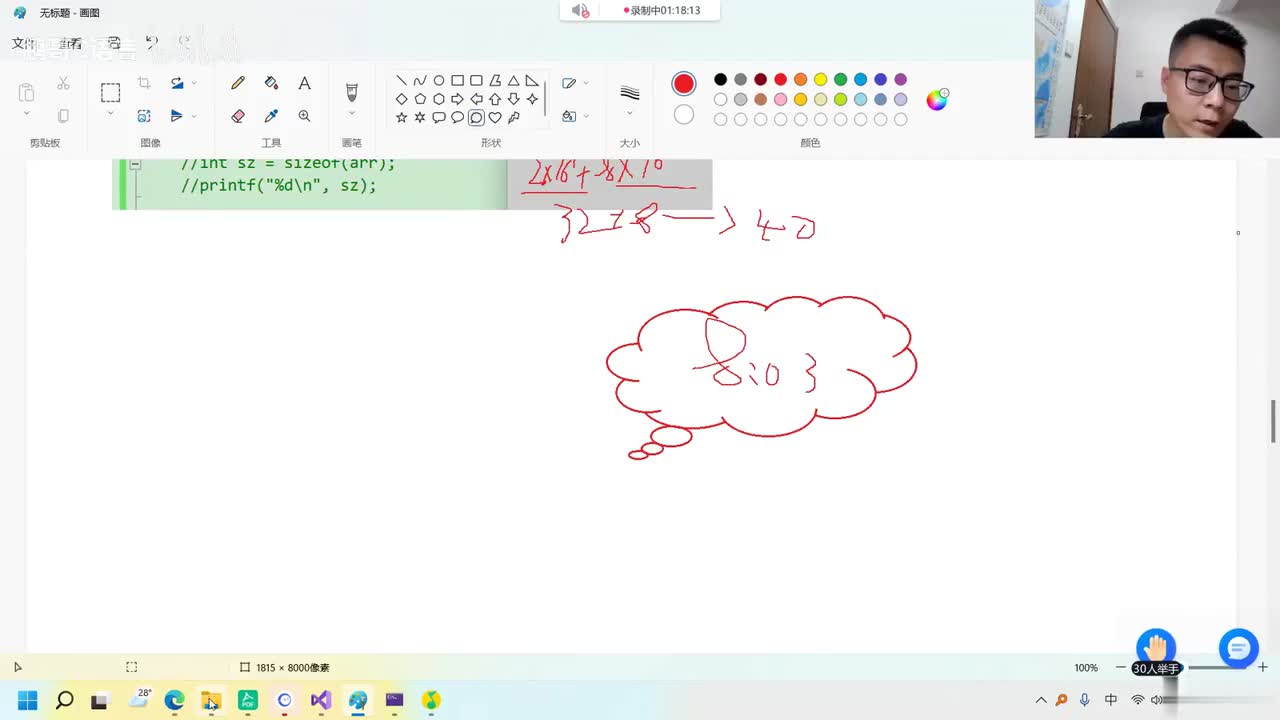Select the Text tool
This screenshot has height=720, width=1280.
pos(304,83)
